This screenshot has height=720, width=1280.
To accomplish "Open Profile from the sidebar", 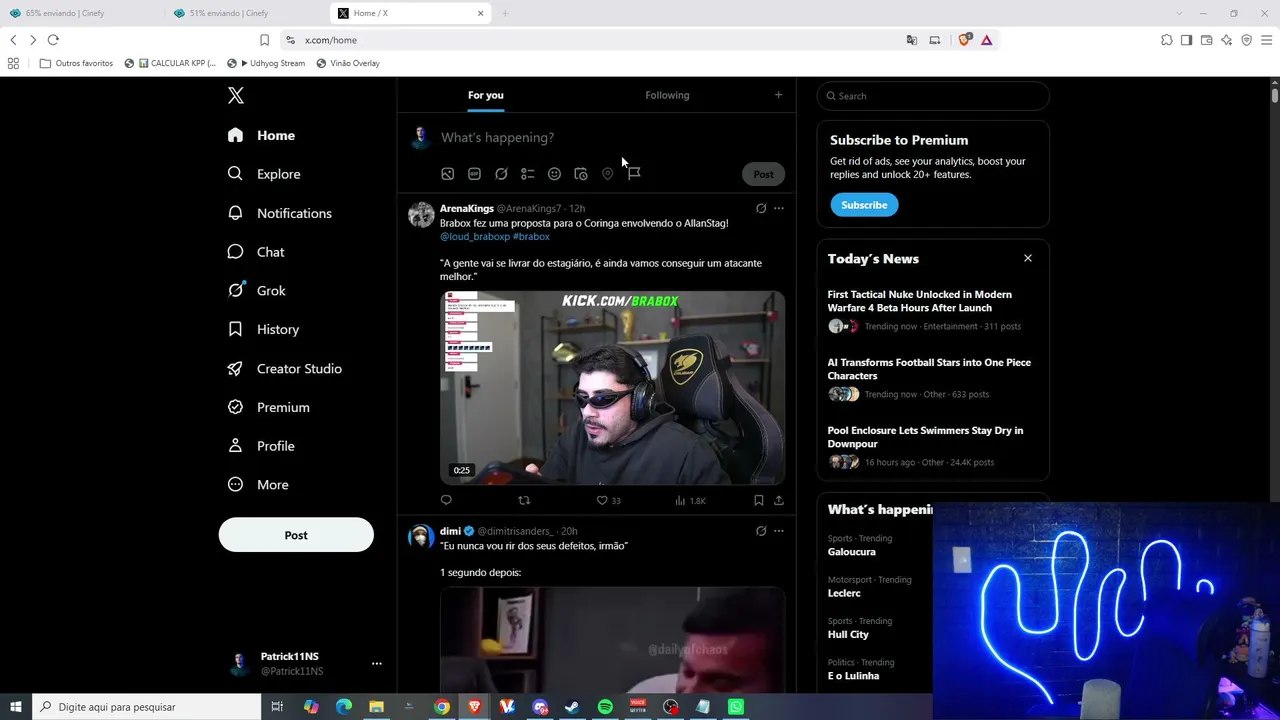I will tap(261, 446).
